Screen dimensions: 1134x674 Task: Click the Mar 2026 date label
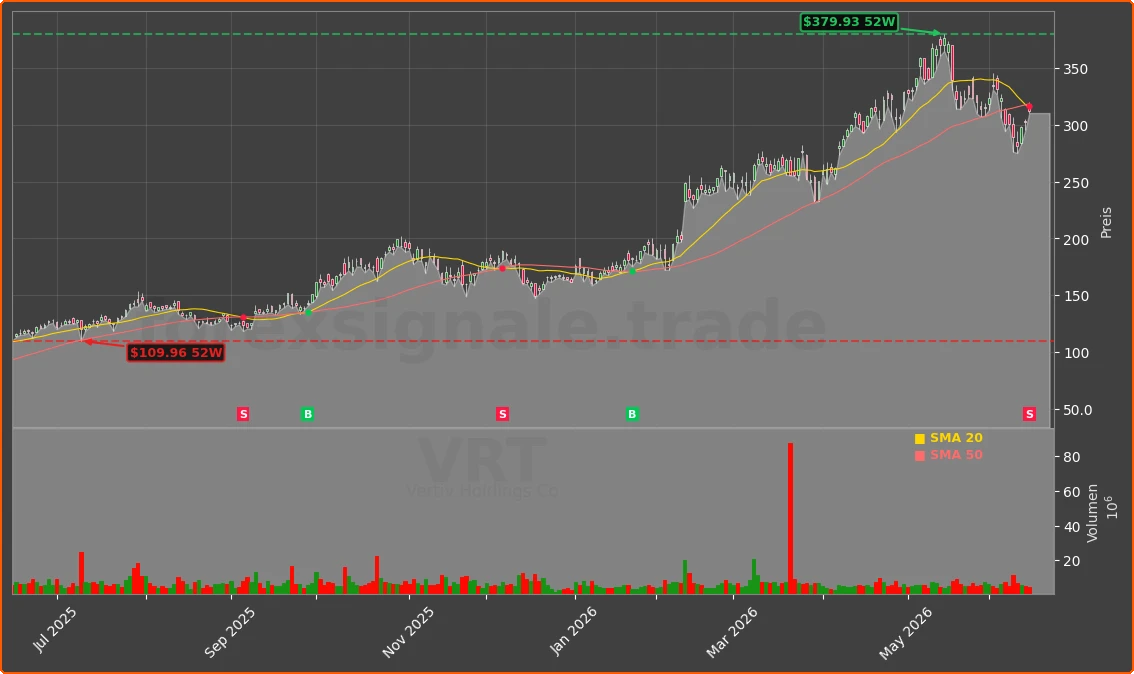(732, 633)
